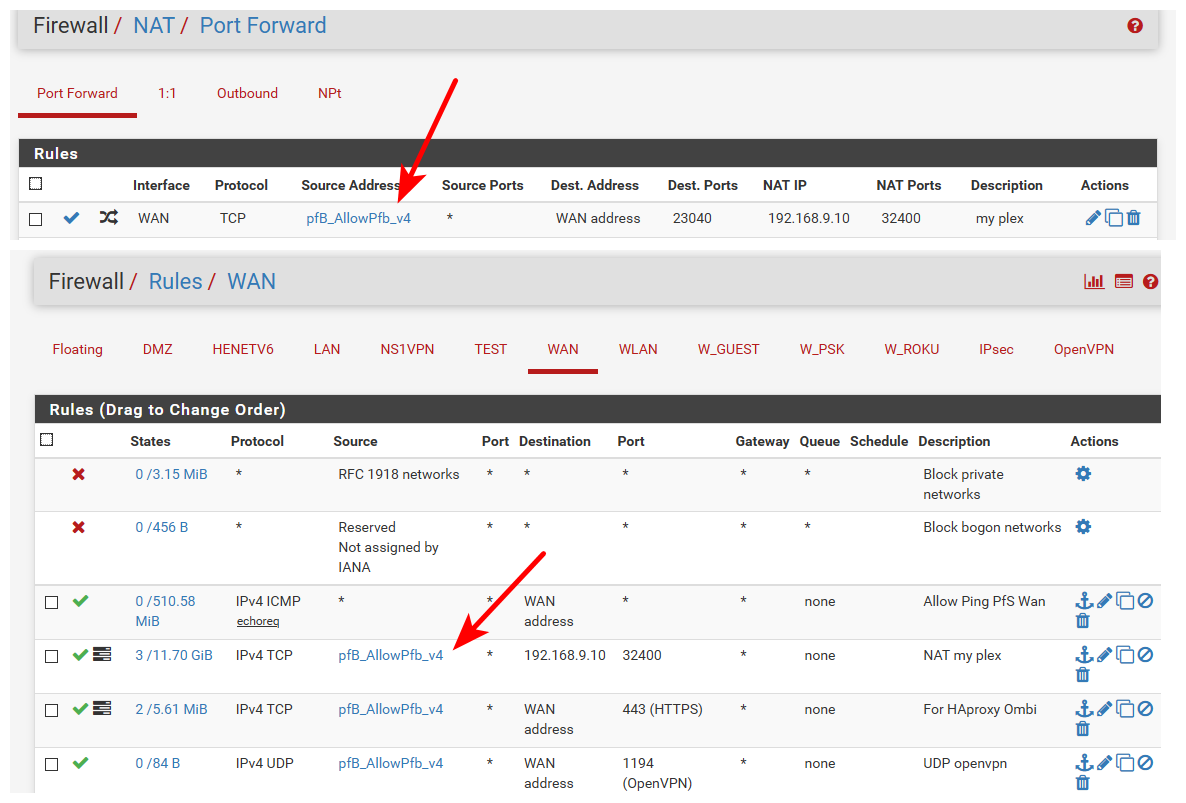Click the NAT breadcrumb link

pyautogui.click(x=154, y=26)
